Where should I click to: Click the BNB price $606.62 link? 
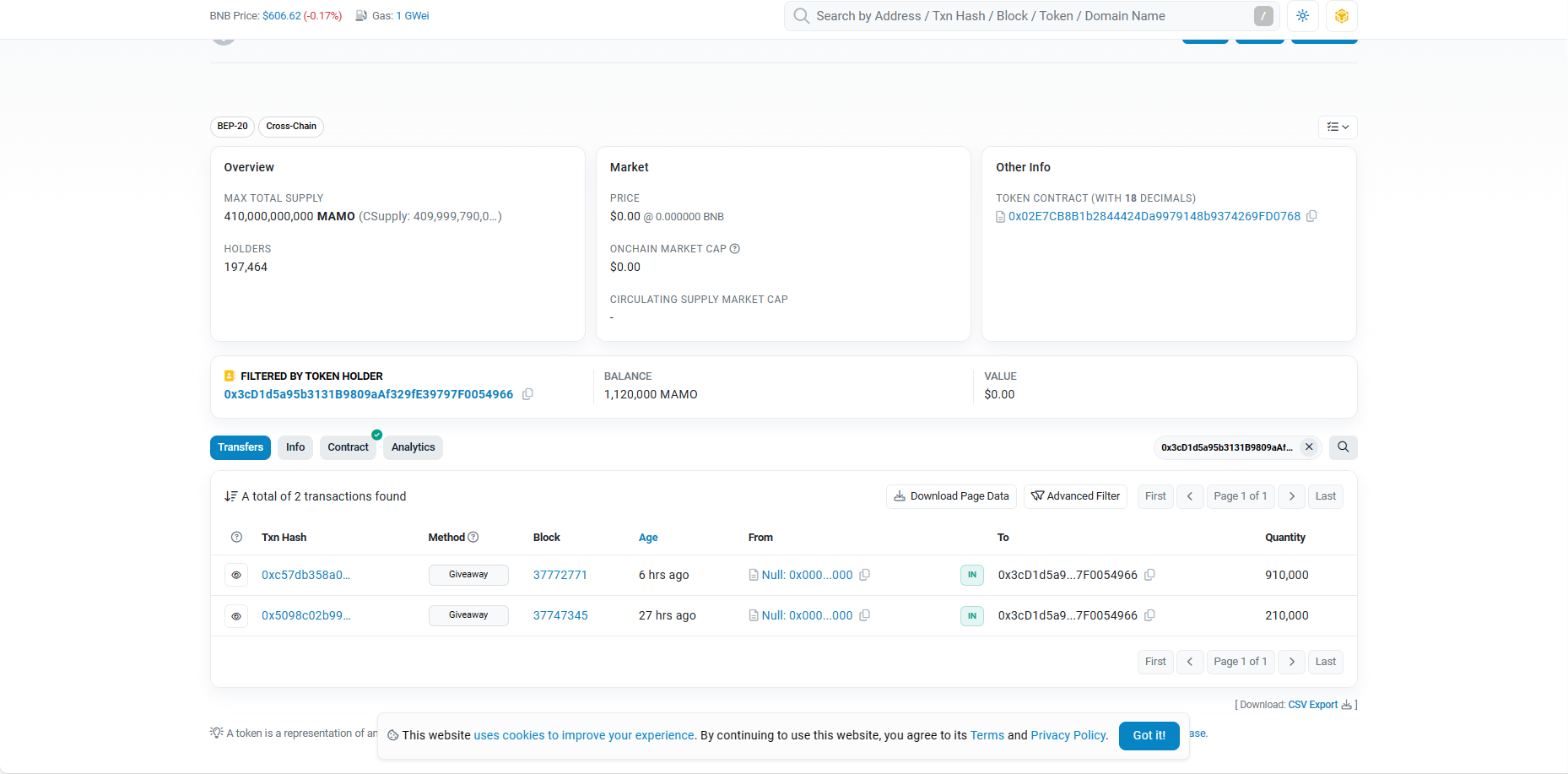tap(282, 16)
